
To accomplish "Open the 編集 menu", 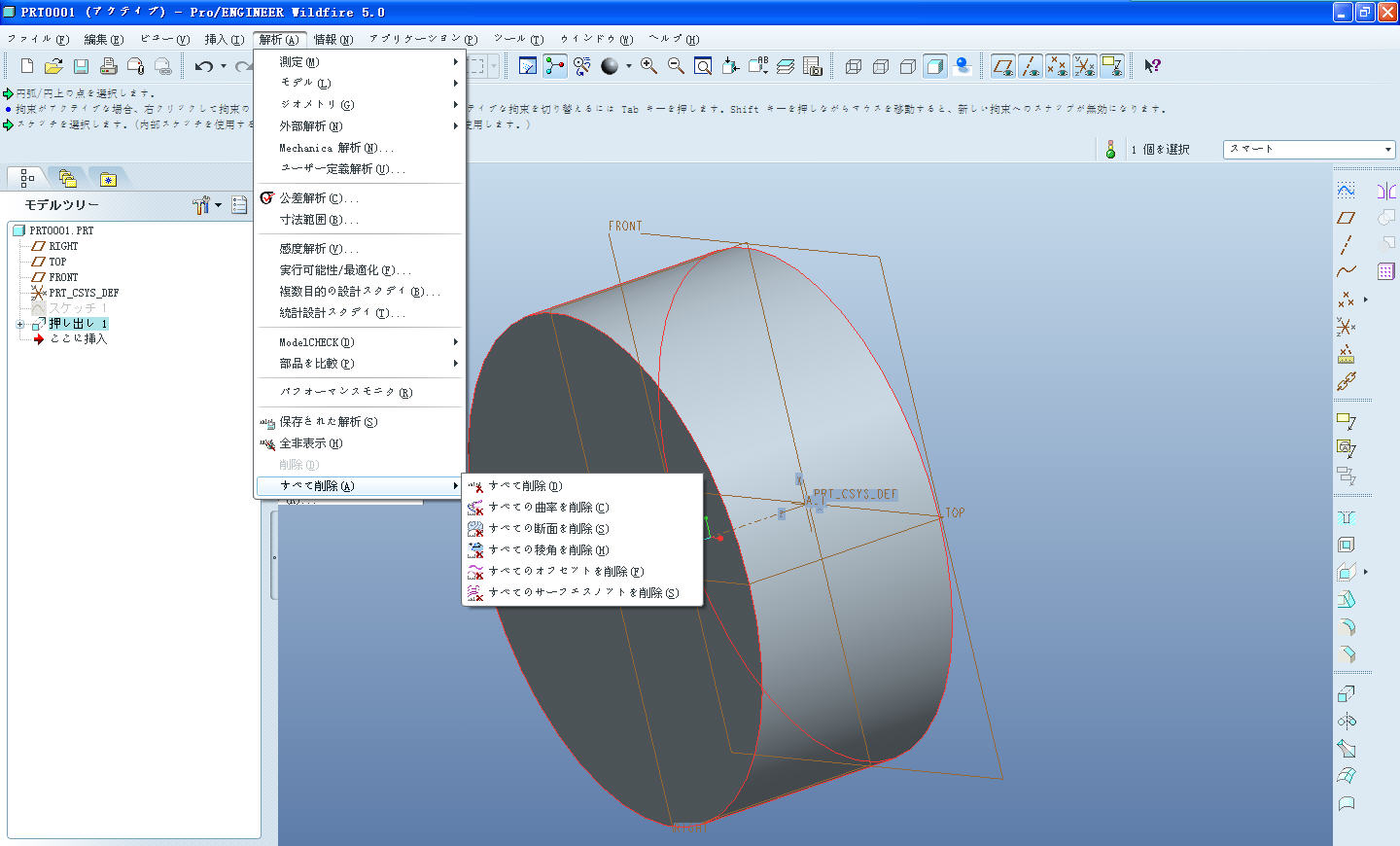I will [x=104, y=40].
